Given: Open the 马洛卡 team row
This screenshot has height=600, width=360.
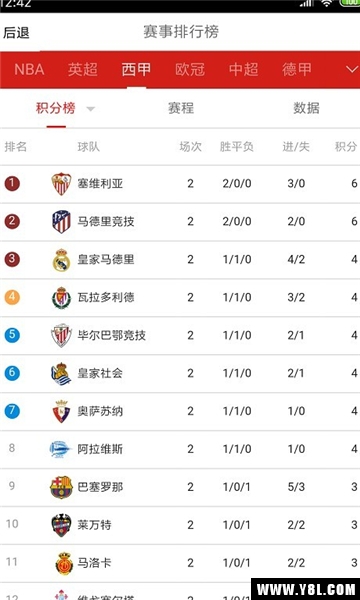Looking at the screenshot, I should (180, 563).
